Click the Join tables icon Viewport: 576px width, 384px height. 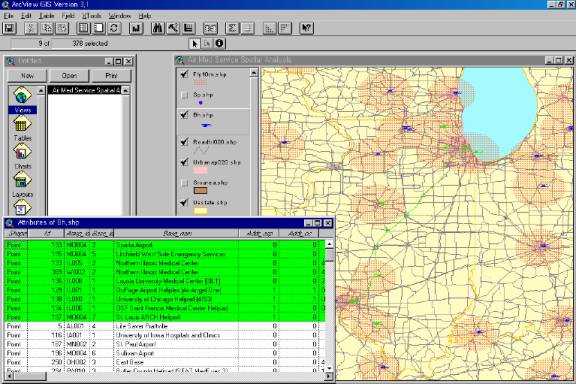coord(210,28)
